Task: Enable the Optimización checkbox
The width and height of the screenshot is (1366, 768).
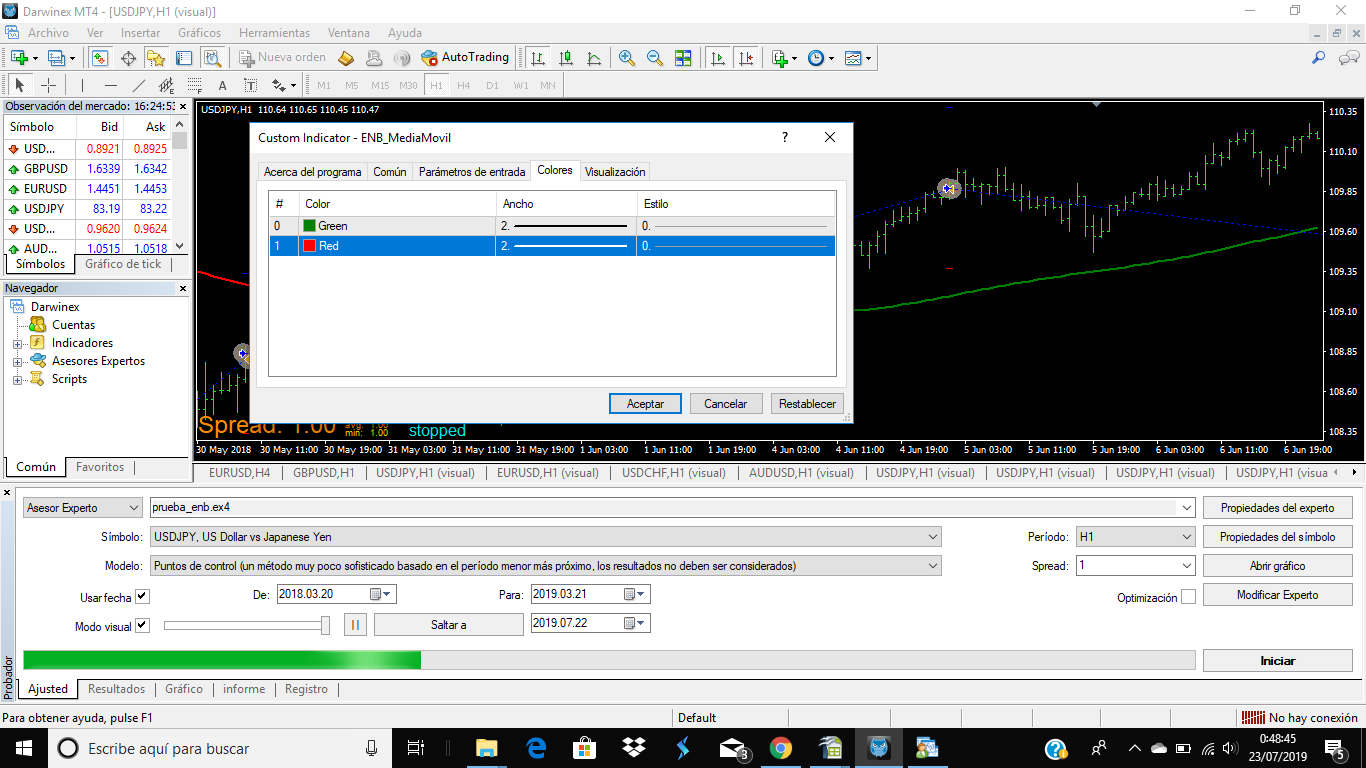Action: pyautogui.click(x=1188, y=597)
